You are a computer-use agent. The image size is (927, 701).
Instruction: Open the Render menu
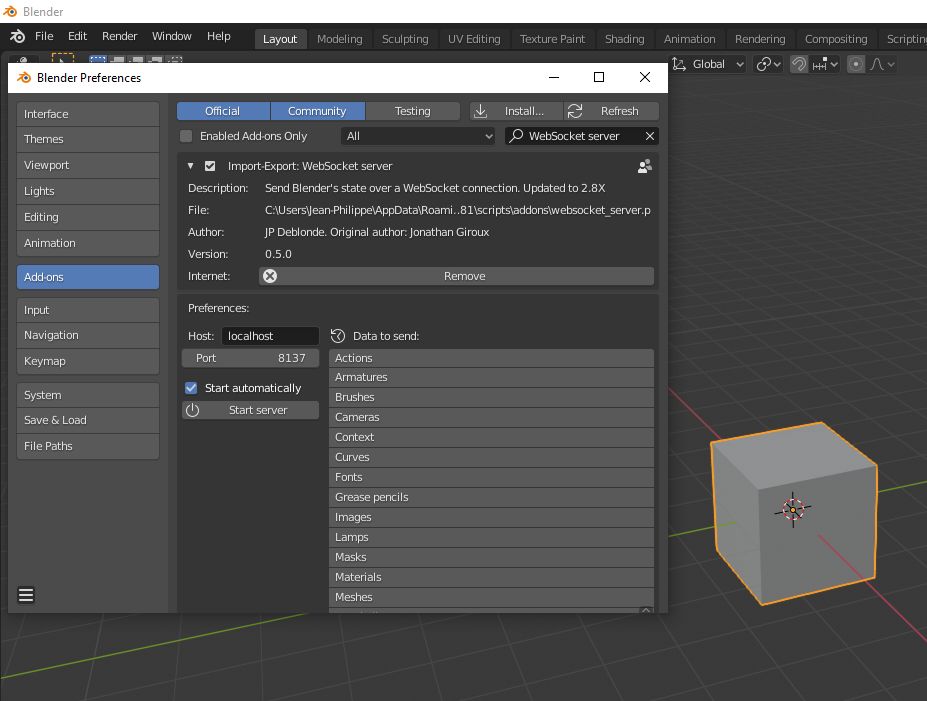point(119,36)
